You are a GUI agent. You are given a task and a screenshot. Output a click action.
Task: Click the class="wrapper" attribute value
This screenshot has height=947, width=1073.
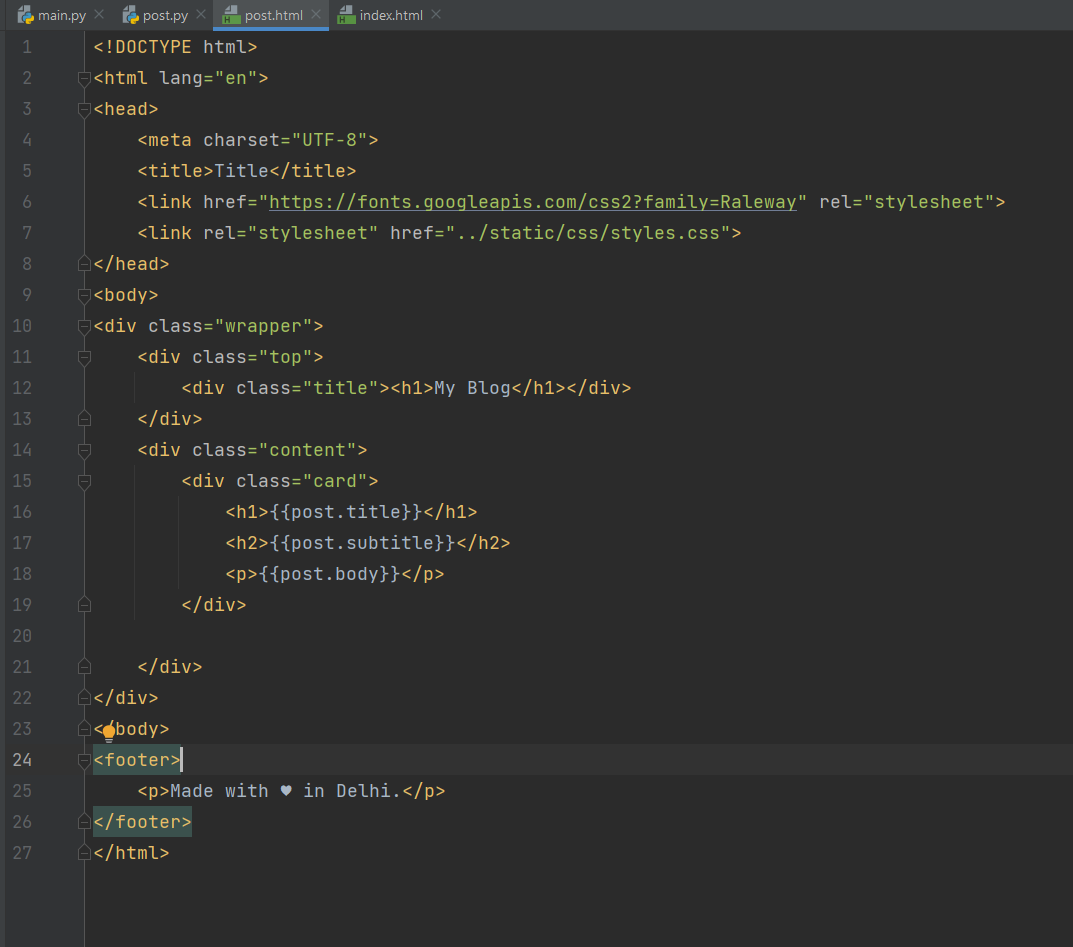(x=263, y=326)
